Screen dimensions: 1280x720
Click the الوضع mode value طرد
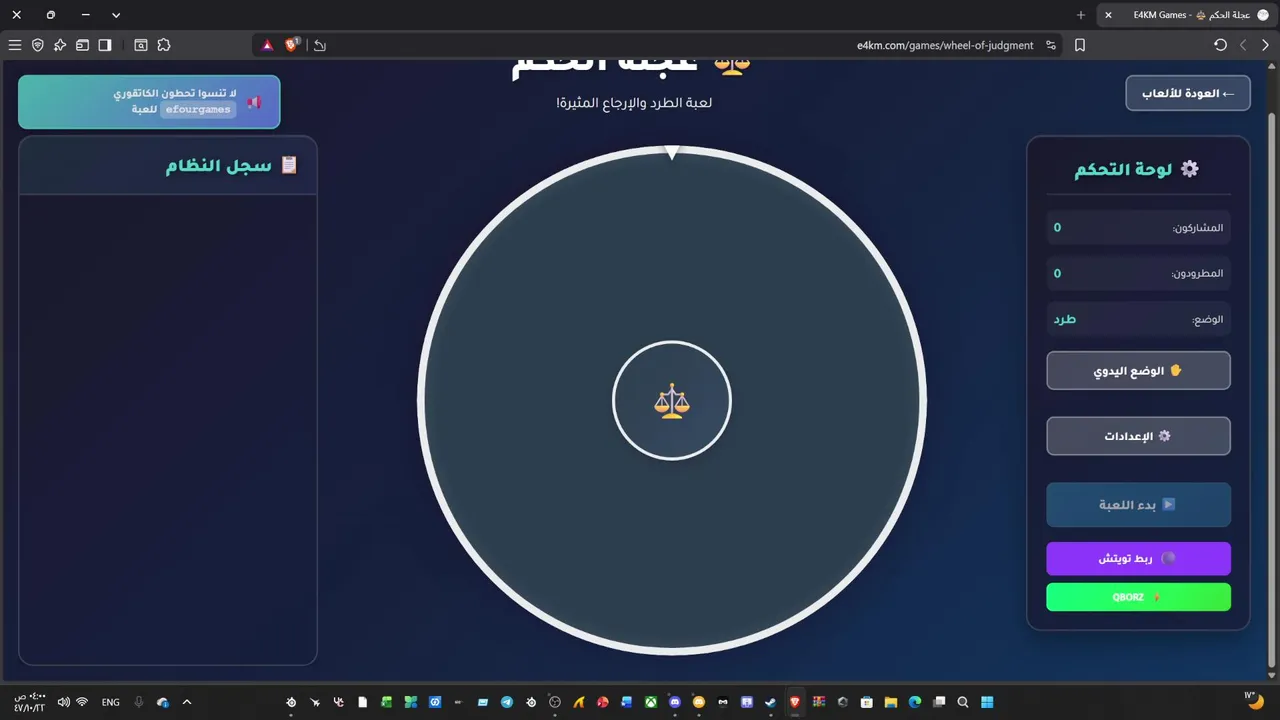(x=1065, y=319)
